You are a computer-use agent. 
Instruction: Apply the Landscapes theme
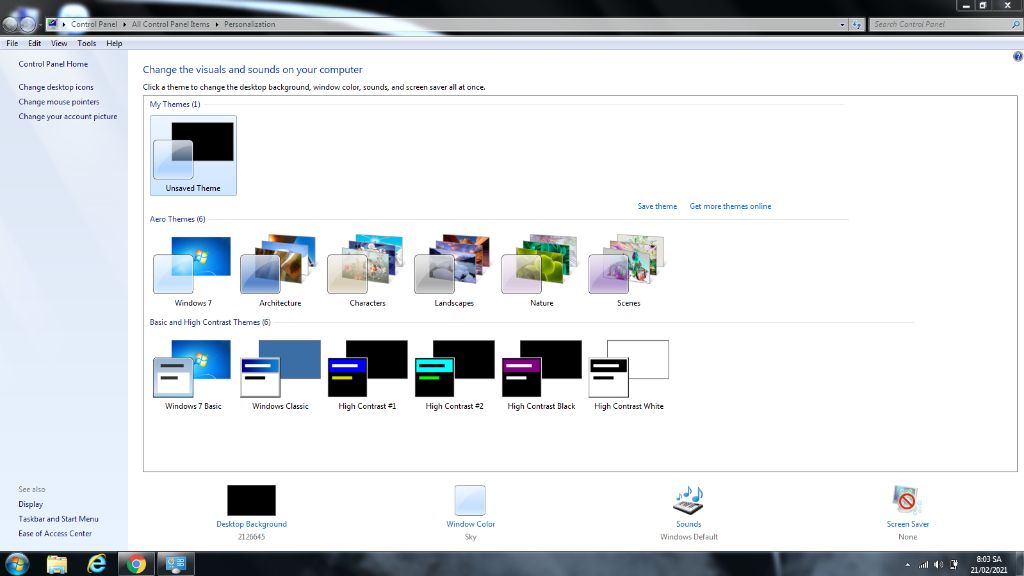(454, 271)
